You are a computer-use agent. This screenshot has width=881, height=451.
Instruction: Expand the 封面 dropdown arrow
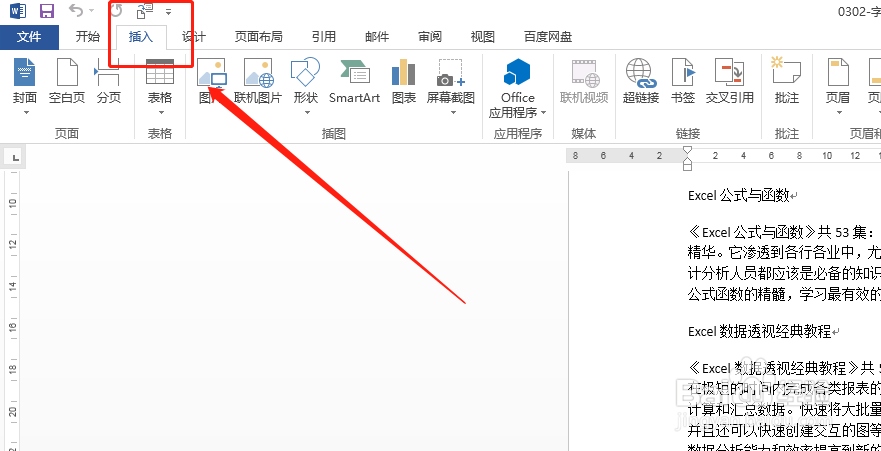coord(25,113)
